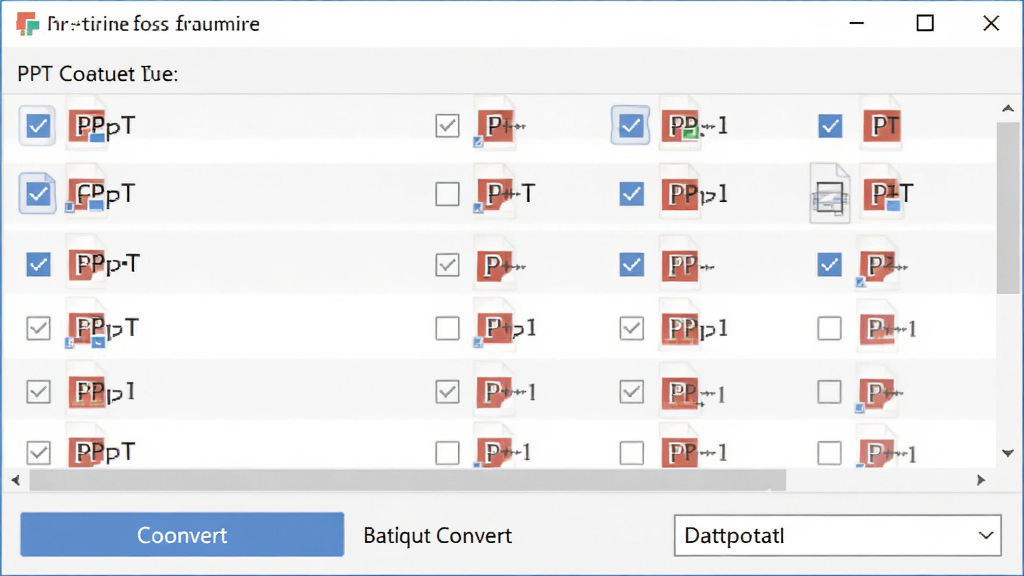
Task: Click the Batiqut Convert label
Action: click(x=438, y=536)
